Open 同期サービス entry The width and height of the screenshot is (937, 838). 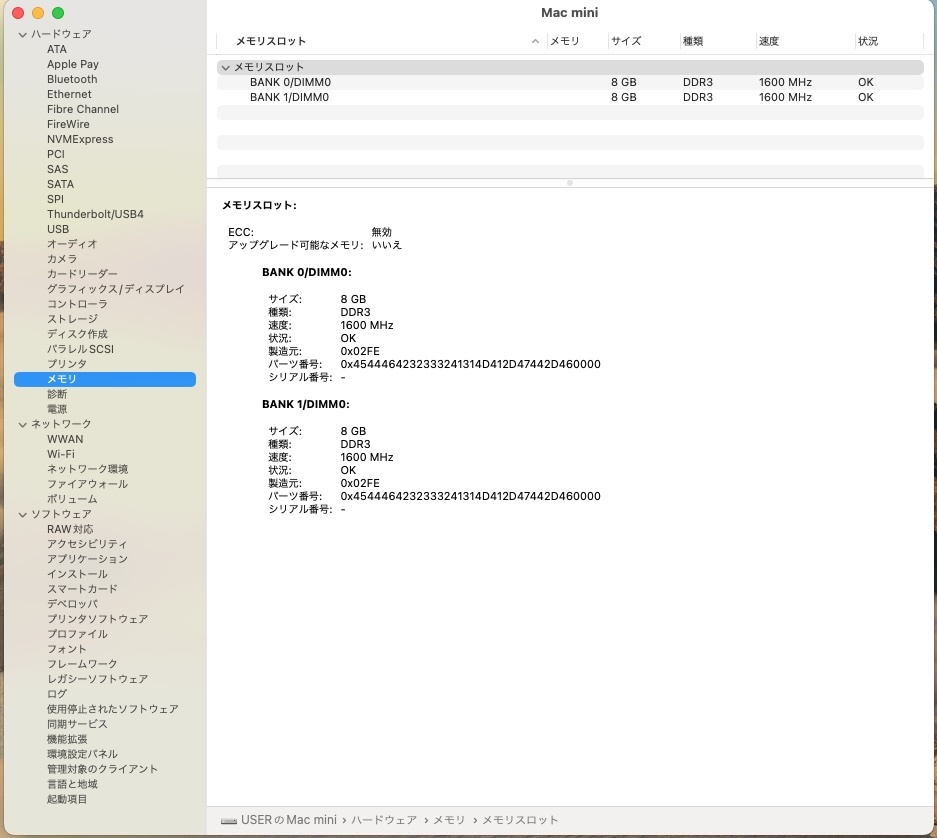77,724
